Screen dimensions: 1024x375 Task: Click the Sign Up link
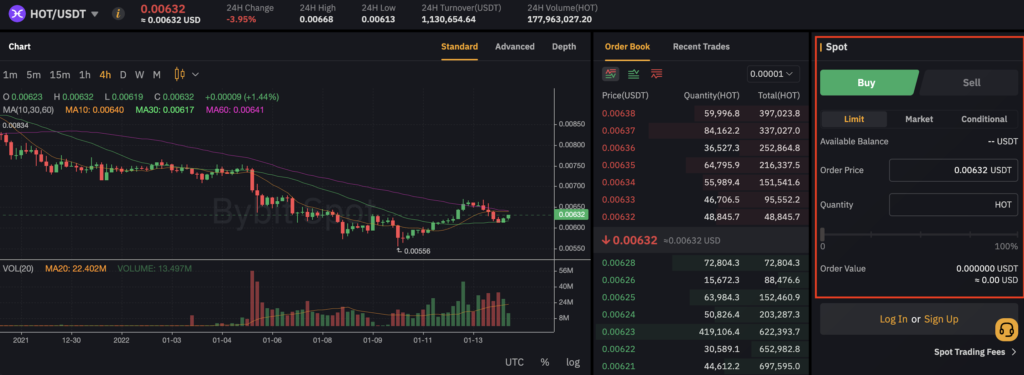pyautogui.click(x=941, y=319)
